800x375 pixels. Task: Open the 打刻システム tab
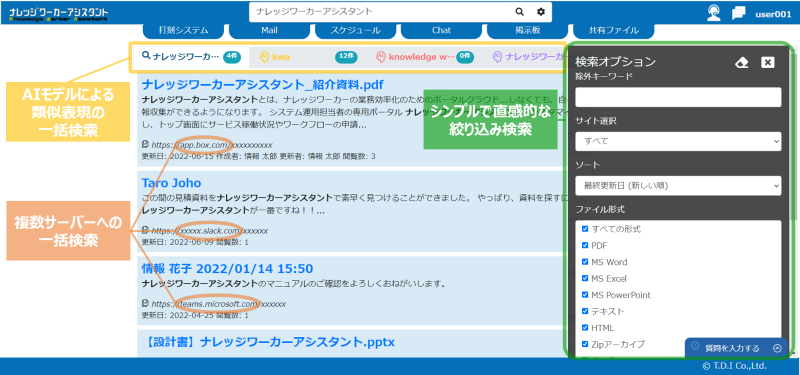coord(183,30)
